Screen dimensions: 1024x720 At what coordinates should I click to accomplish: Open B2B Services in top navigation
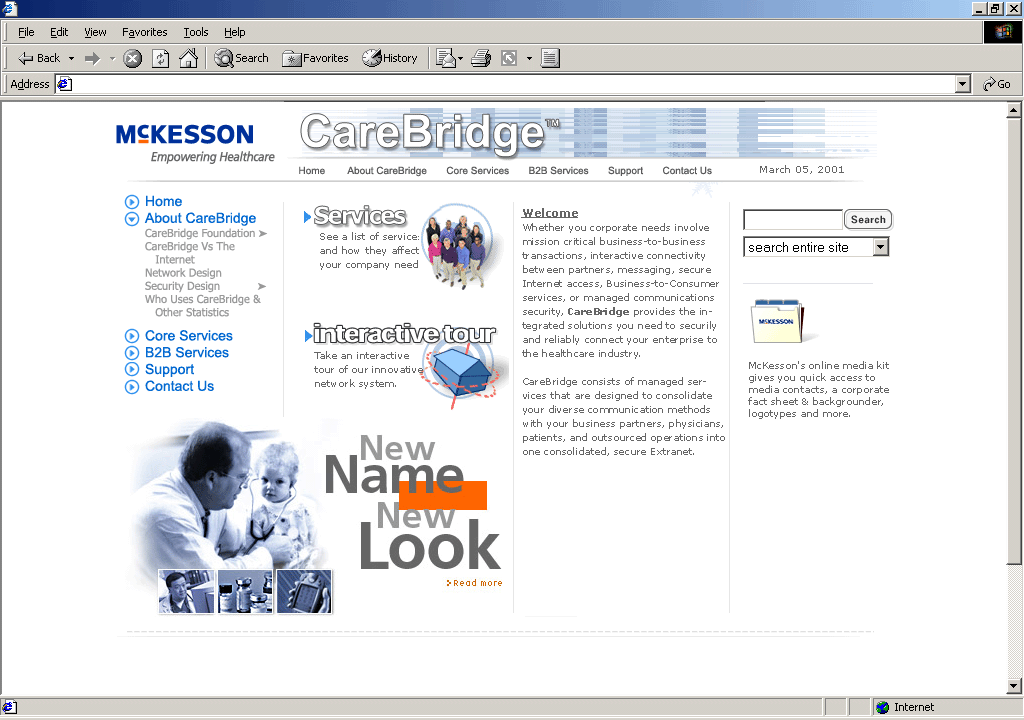(x=558, y=171)
